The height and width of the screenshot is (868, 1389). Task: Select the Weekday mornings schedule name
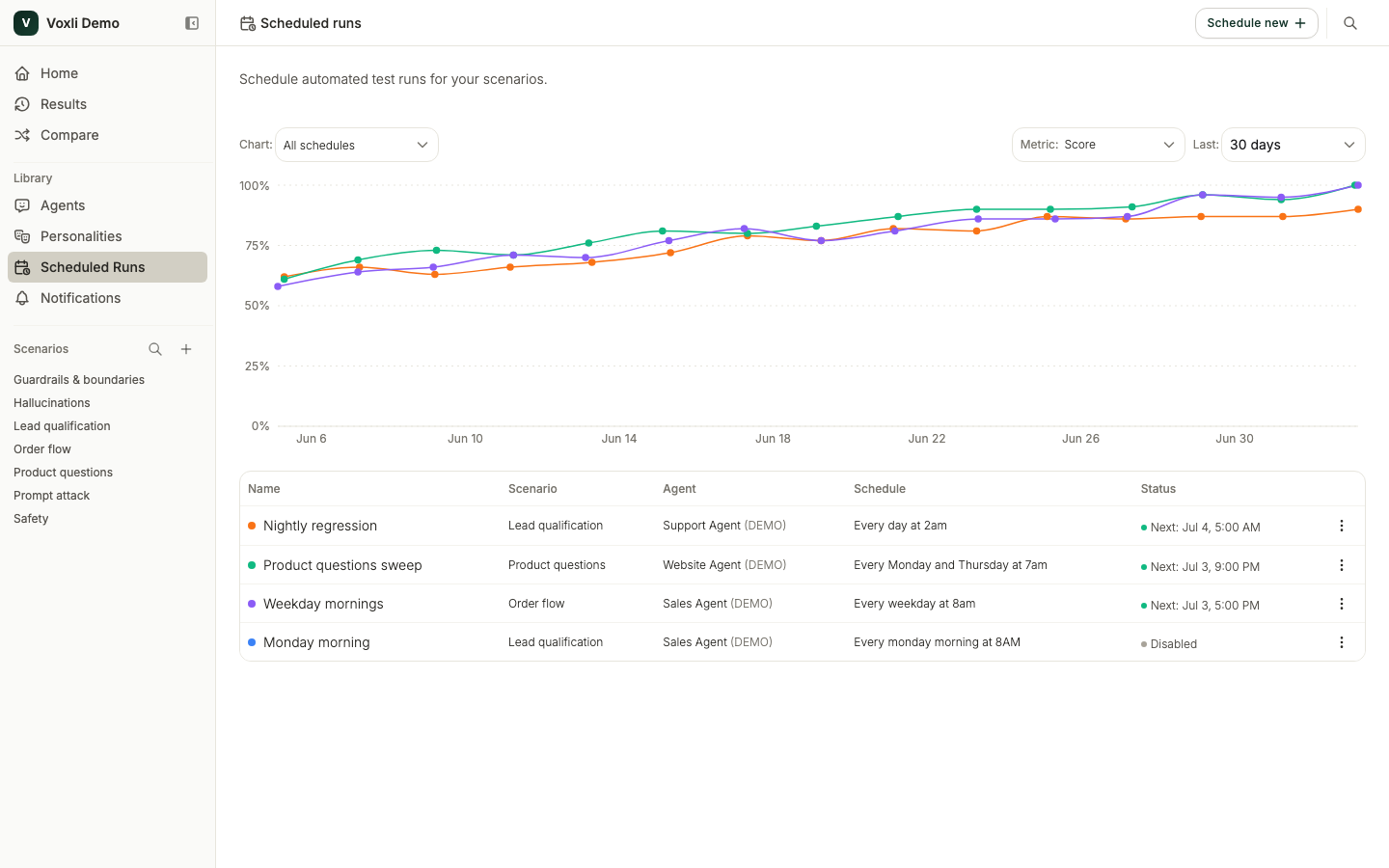point(323,604)
